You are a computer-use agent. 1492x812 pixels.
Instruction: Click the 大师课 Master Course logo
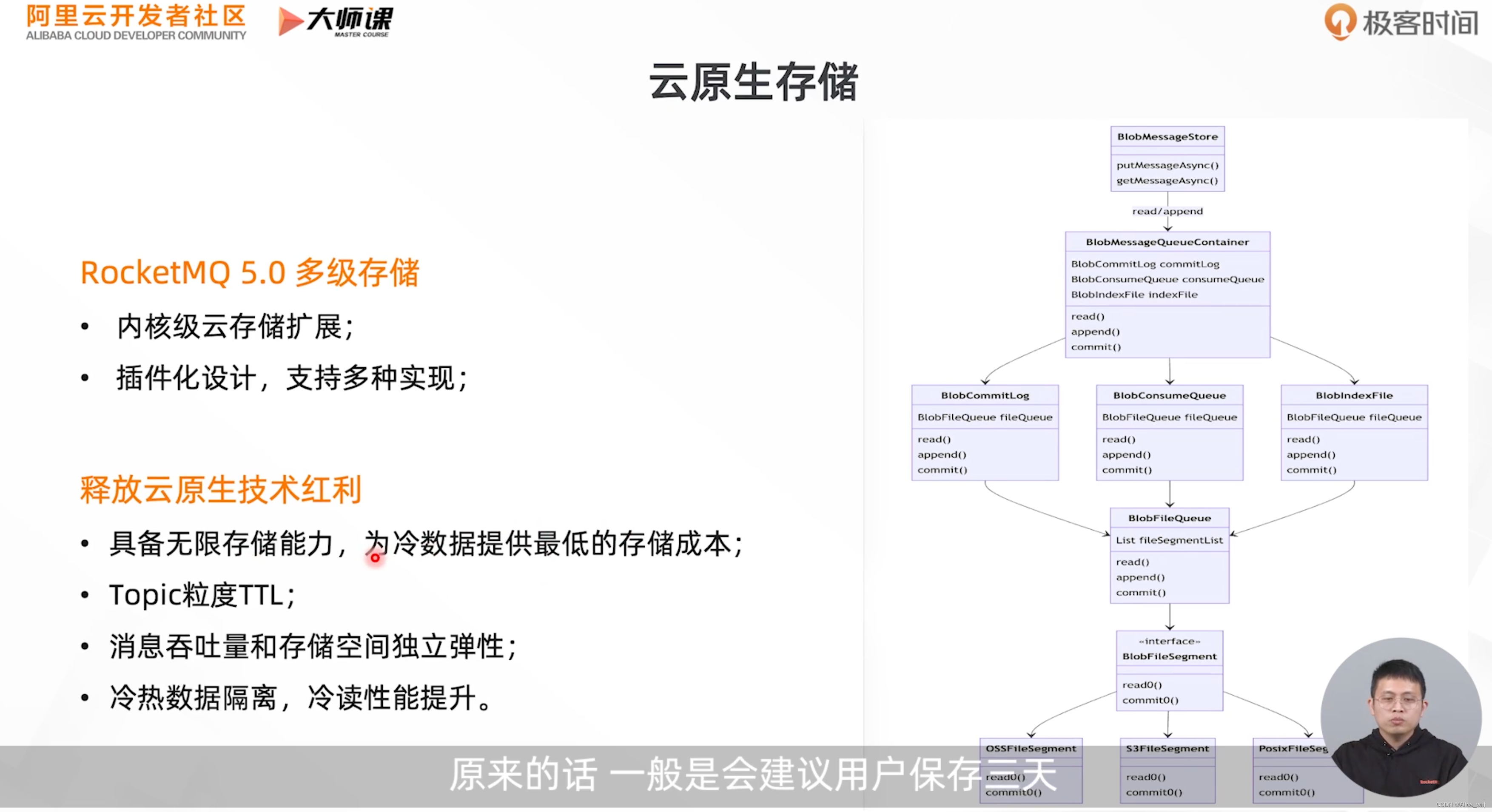coord(335,22)
